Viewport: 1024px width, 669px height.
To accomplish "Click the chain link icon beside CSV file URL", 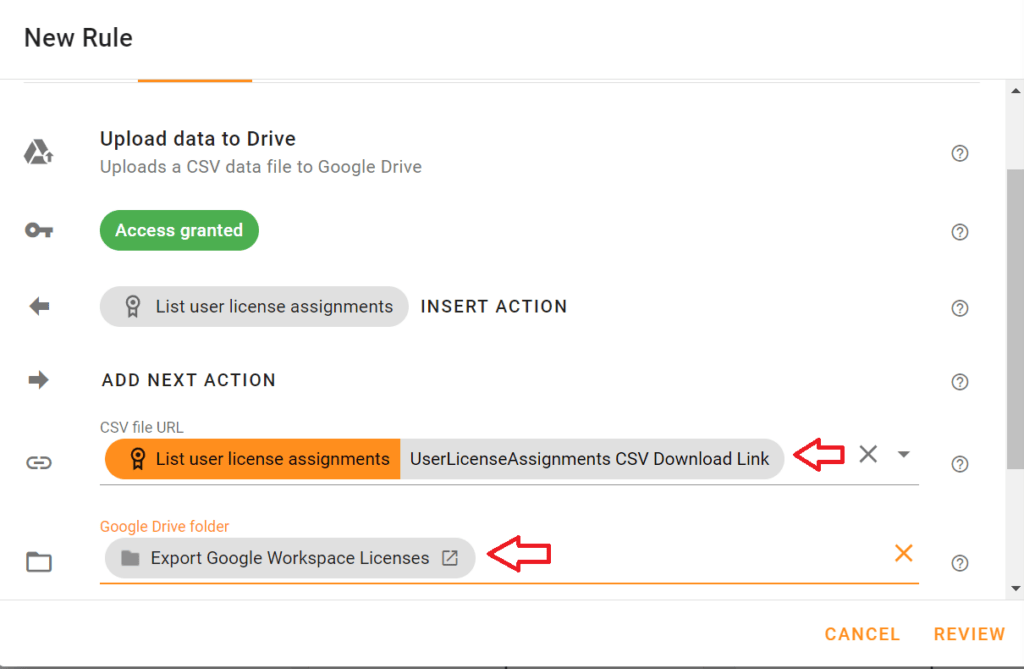I will tap(39, 463).
